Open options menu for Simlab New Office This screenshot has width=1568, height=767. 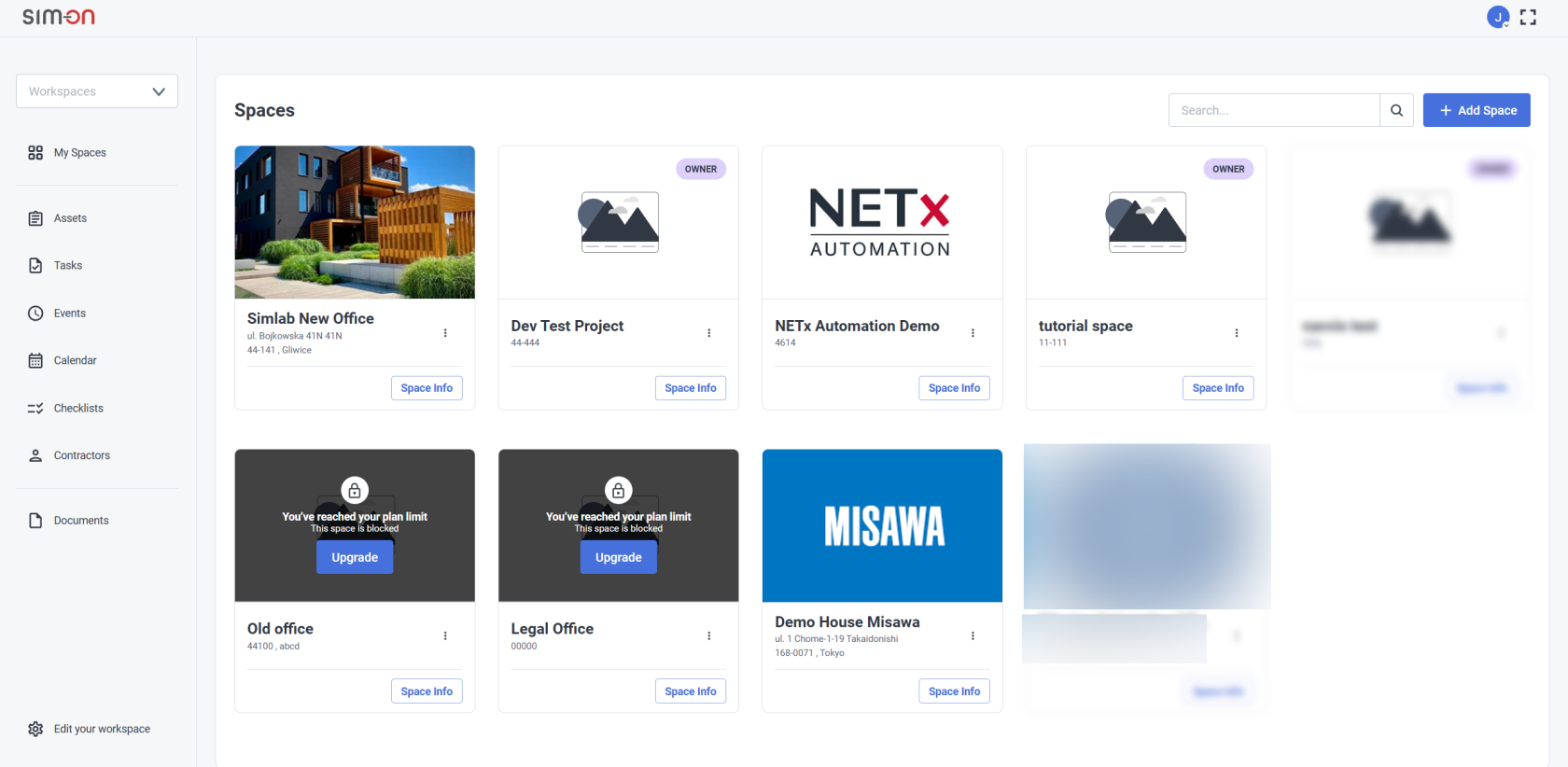coord(445,333)
